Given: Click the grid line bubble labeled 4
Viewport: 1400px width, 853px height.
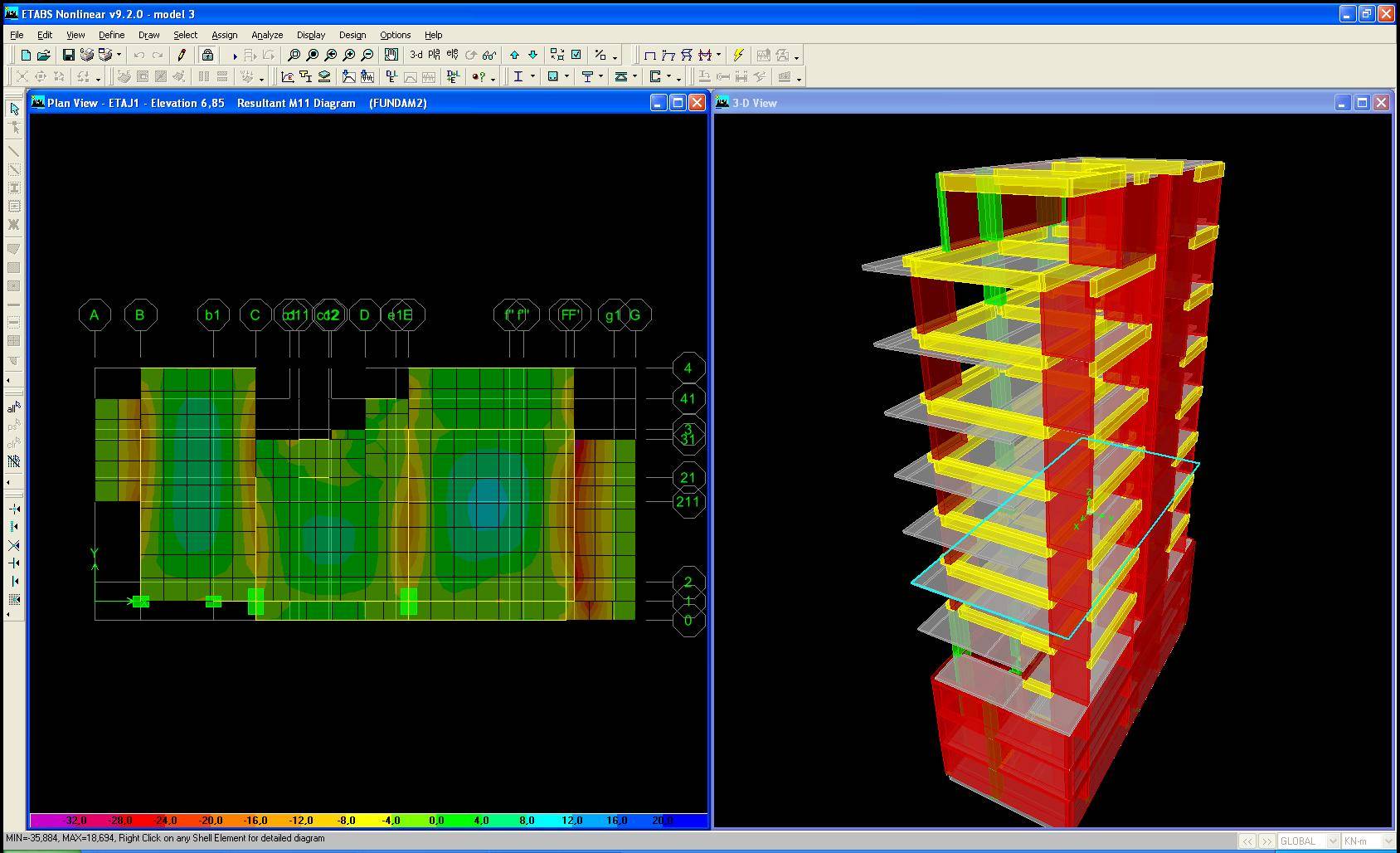Looking at the screenshot, I should pyautogui.click(x=688, y=368).
